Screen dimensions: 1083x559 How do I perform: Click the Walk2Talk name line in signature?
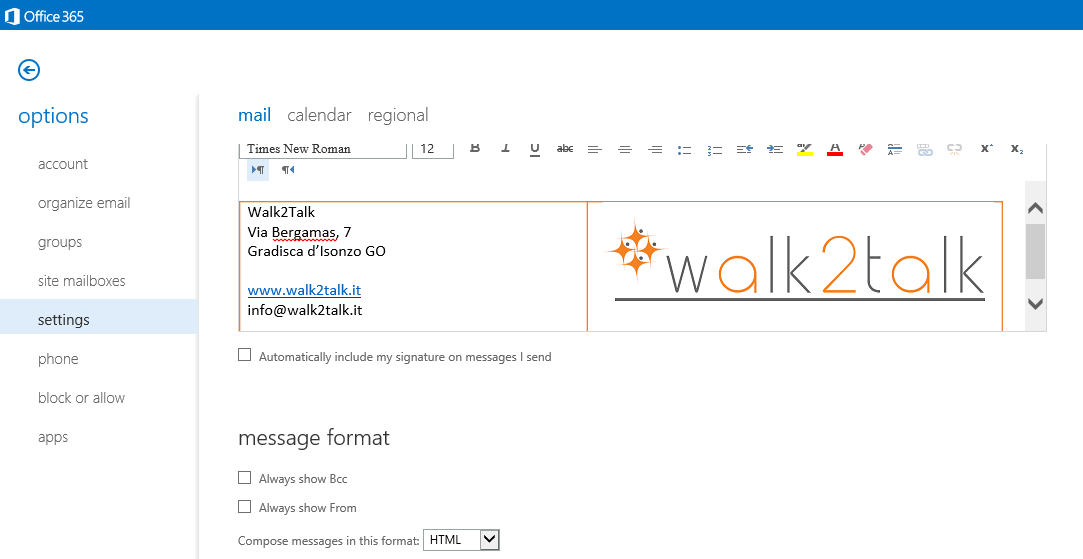[x=281, y=212]
